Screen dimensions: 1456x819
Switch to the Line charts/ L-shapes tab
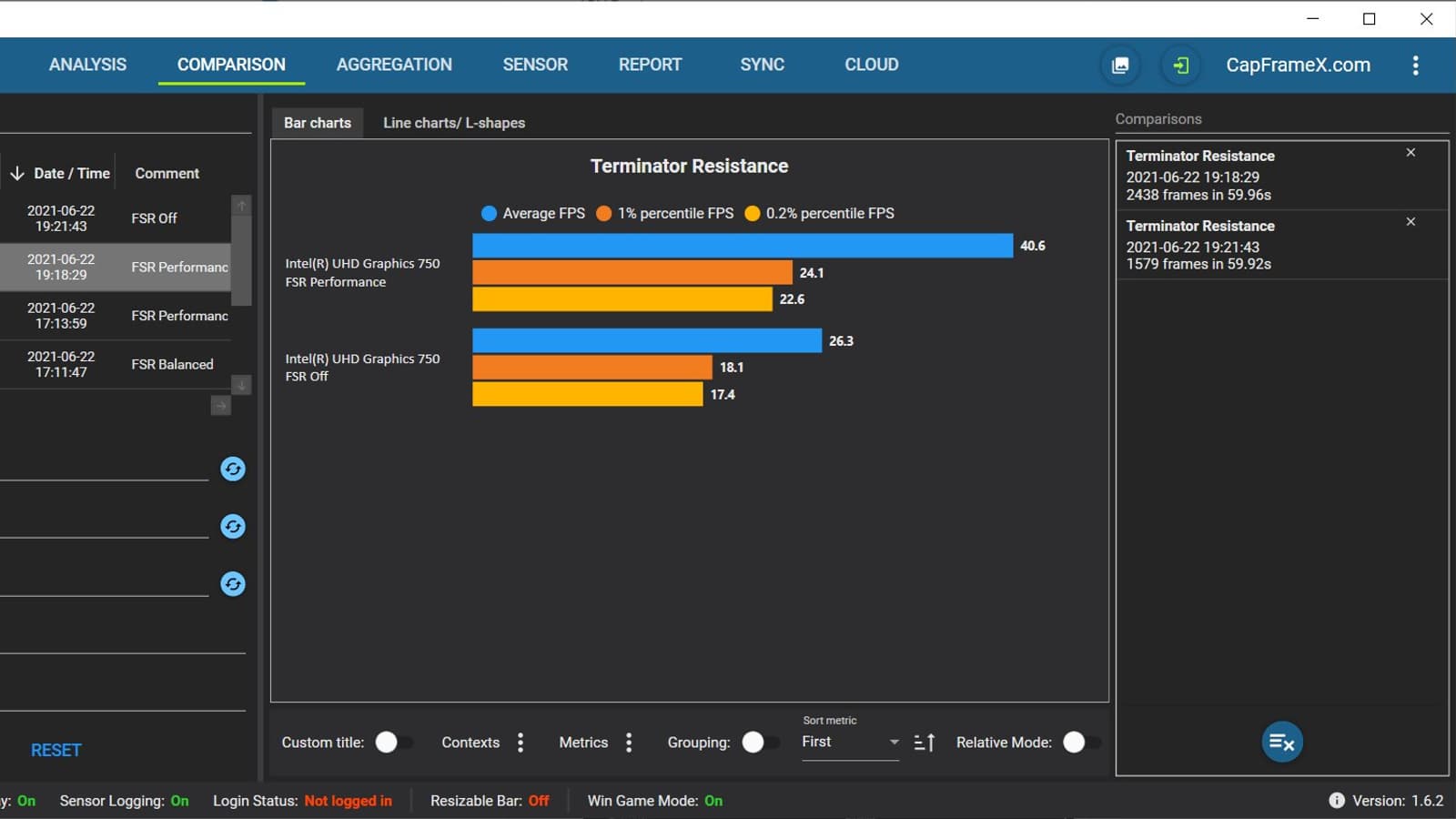tap(453, 123)
